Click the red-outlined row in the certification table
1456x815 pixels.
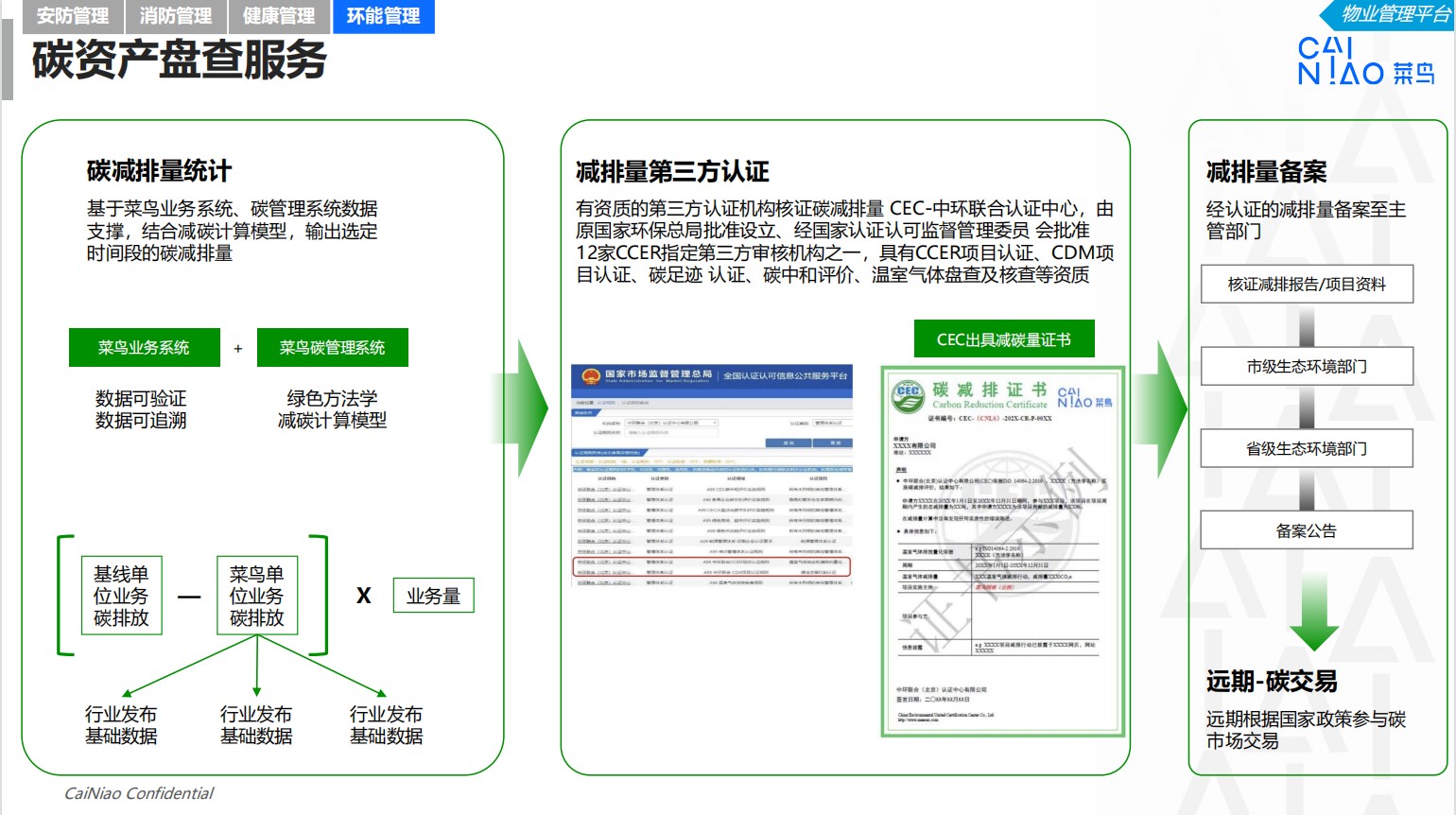coord(712,566)
